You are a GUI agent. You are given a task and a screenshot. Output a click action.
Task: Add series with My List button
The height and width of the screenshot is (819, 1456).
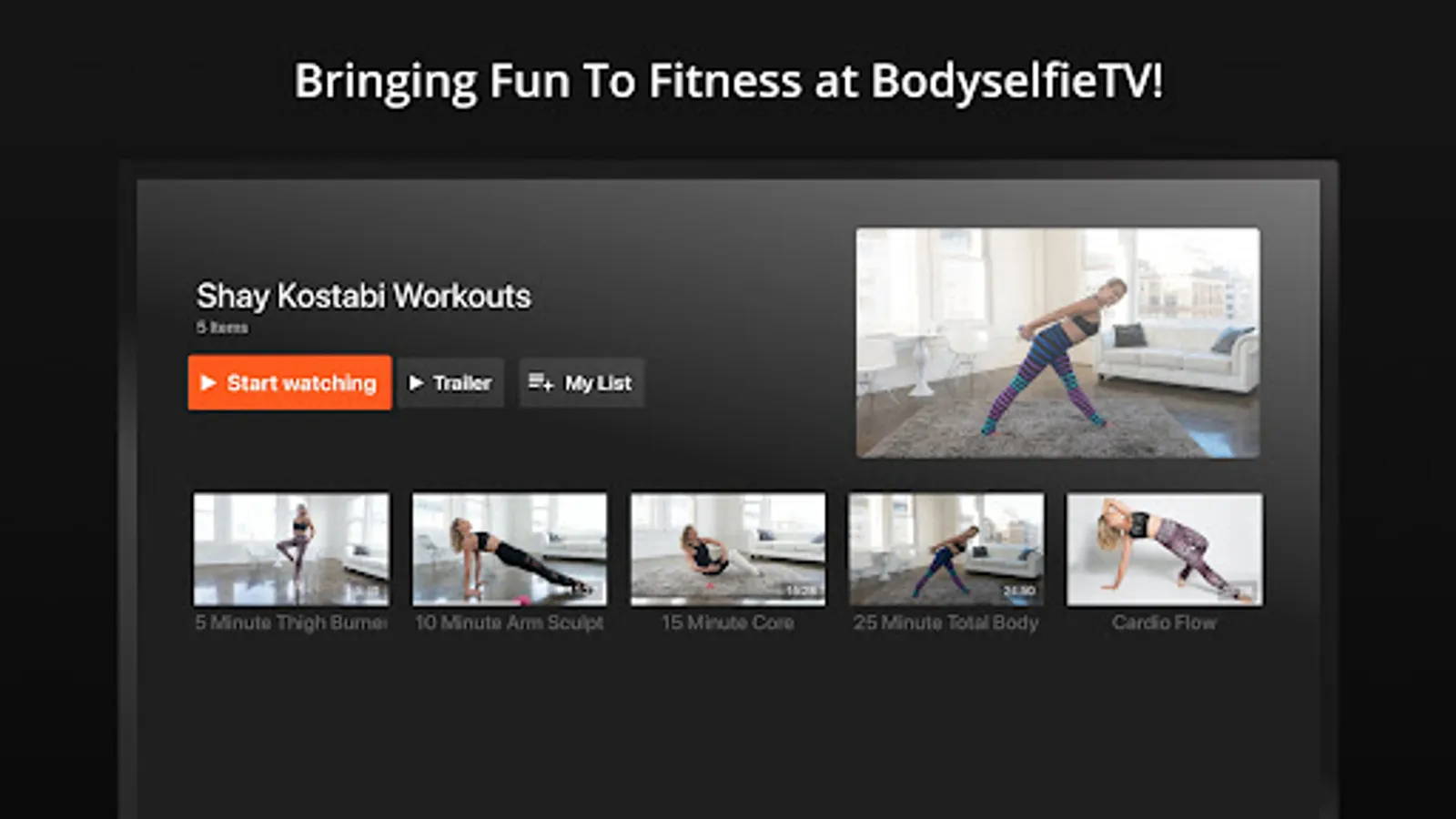click(x=581, y=383)
